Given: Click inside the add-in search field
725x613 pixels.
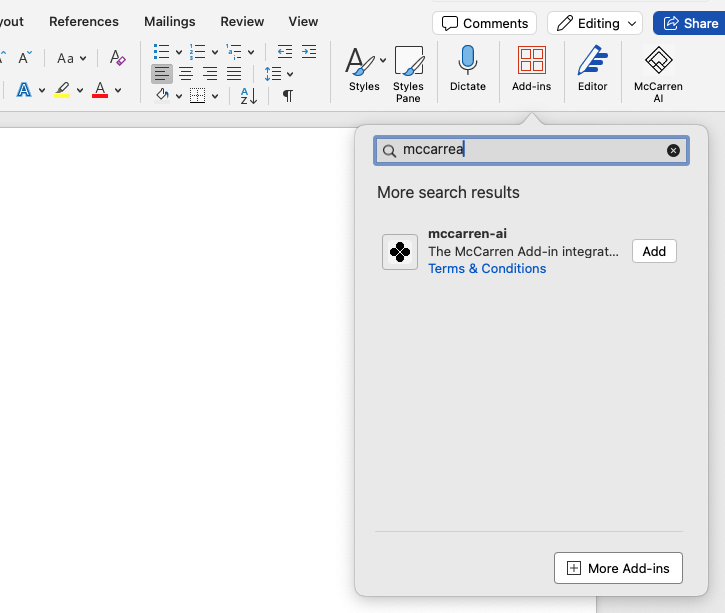Looking at the screenshot, I should pos(531,150).
